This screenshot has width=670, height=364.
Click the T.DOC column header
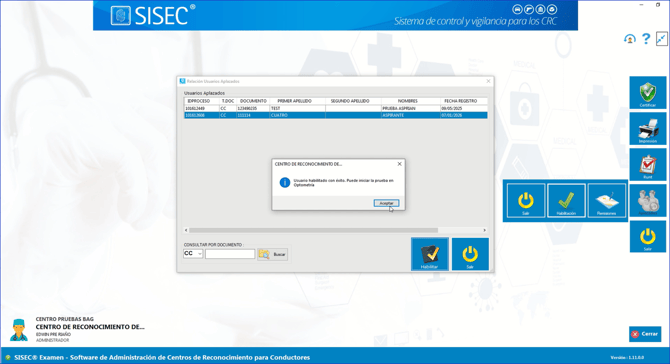coord(228,101)
